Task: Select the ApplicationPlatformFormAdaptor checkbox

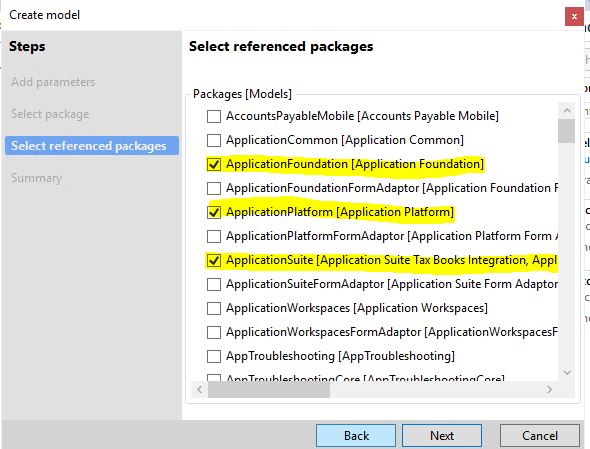Action: (214, 236)
